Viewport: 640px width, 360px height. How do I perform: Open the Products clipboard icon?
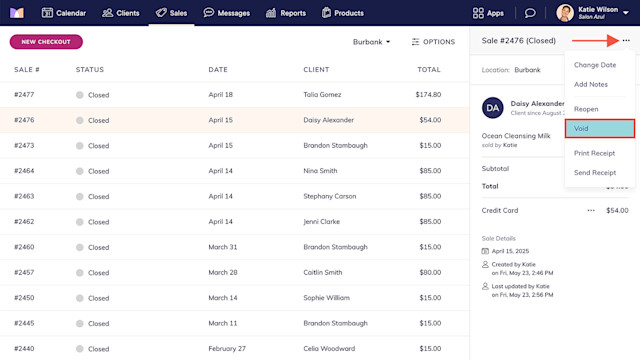point(326,13)
